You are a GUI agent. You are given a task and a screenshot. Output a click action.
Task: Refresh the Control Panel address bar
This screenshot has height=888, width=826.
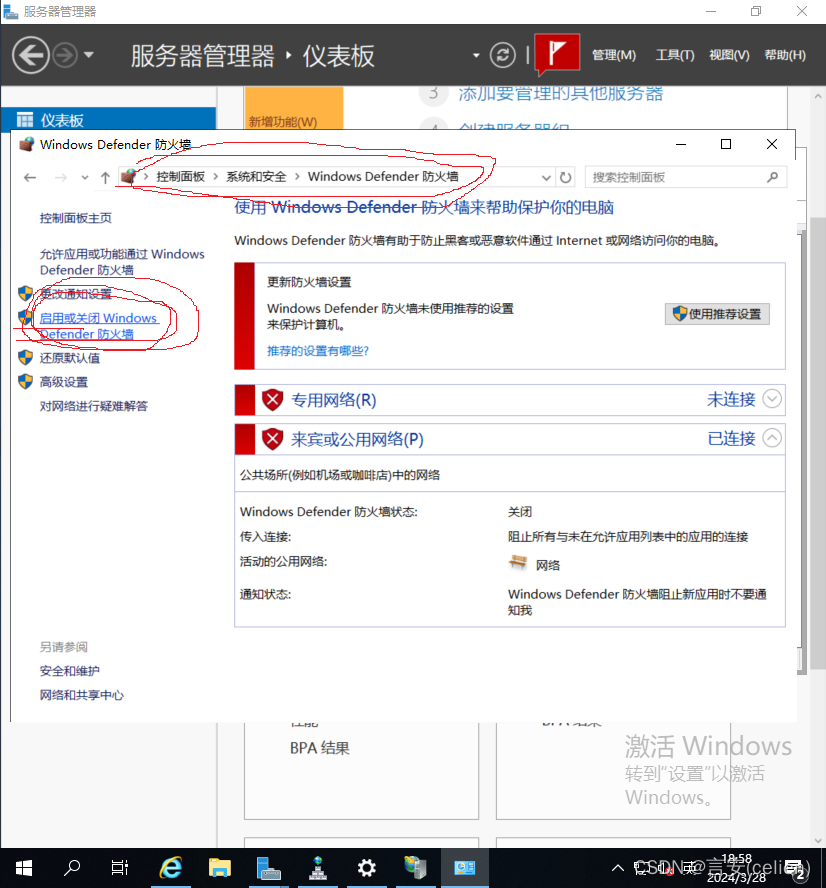tap(566, 178)
